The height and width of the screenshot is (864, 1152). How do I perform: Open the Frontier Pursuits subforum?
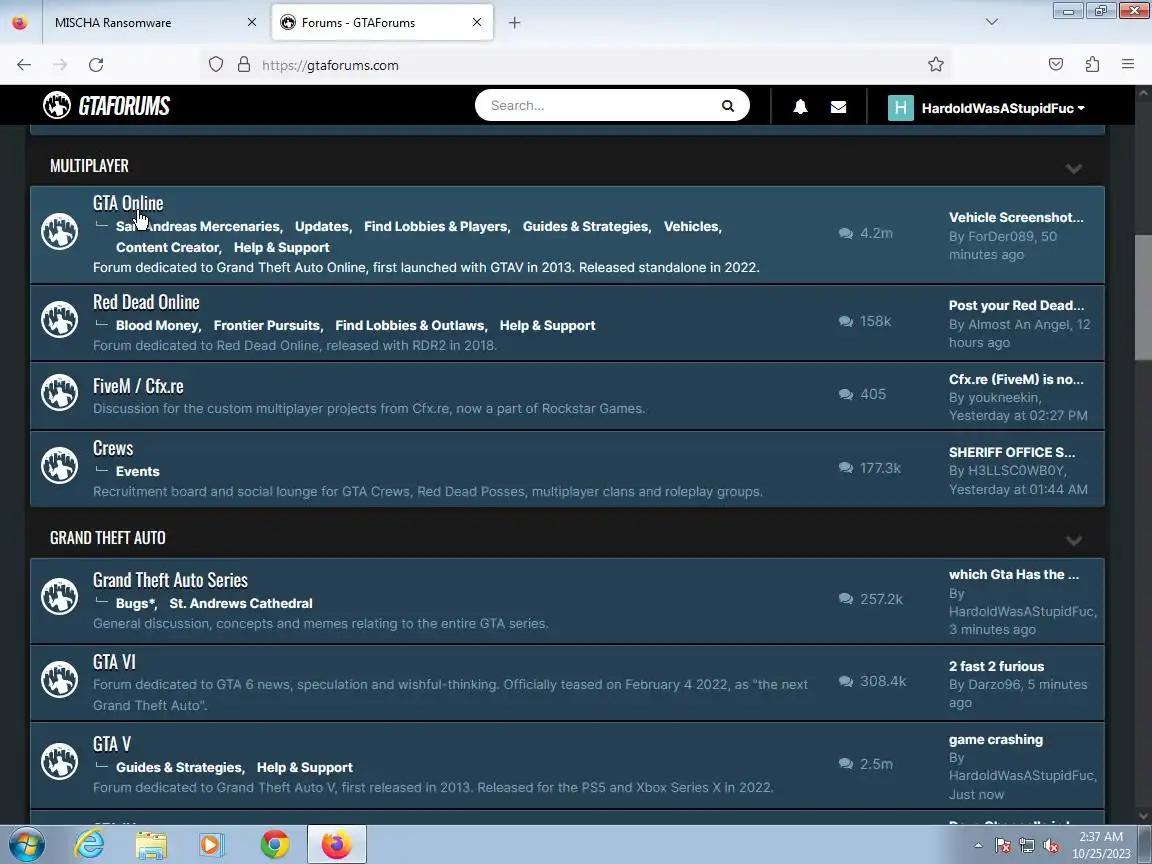pyautogui.click(x=267, y=325)
